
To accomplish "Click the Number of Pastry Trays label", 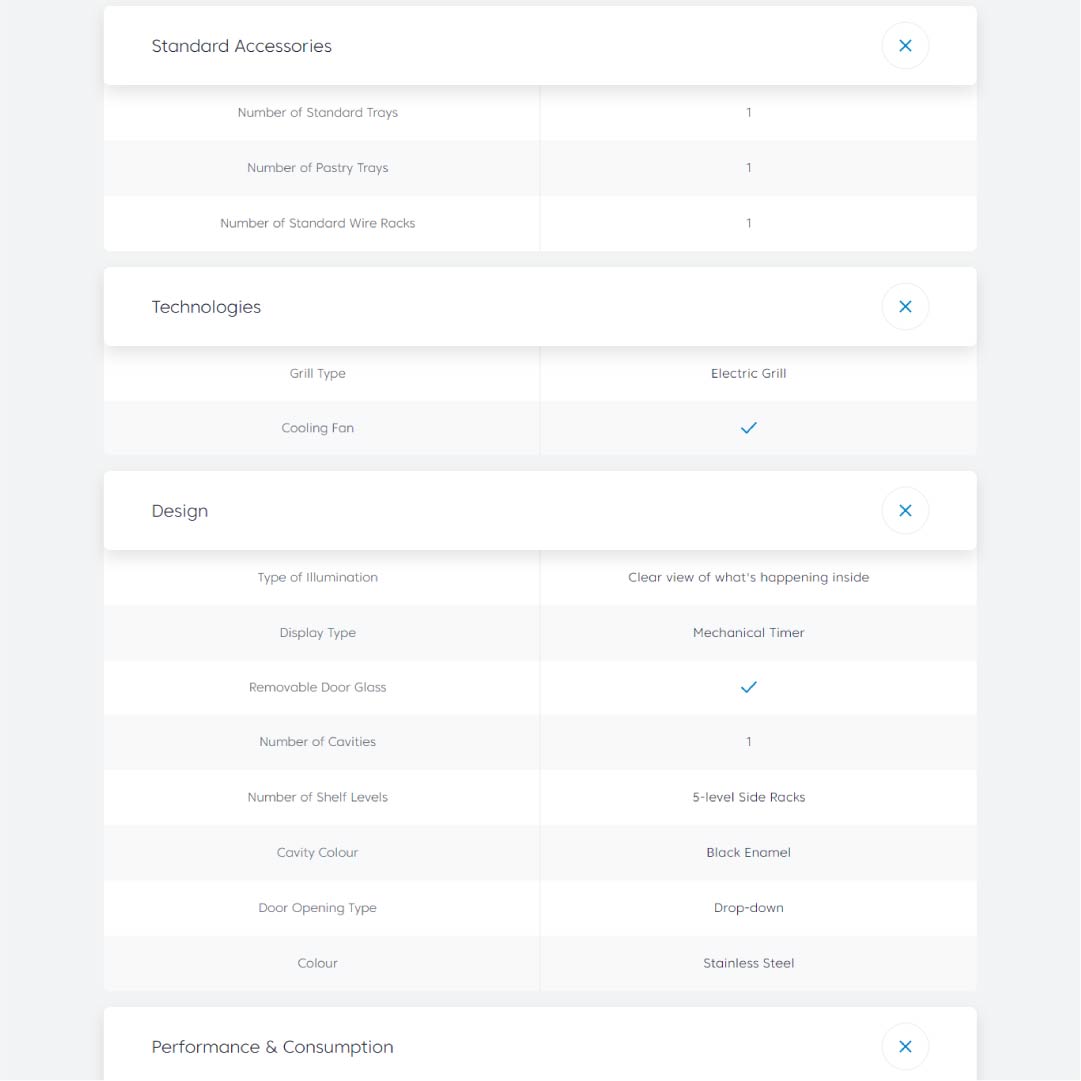I will coord(317,168).
